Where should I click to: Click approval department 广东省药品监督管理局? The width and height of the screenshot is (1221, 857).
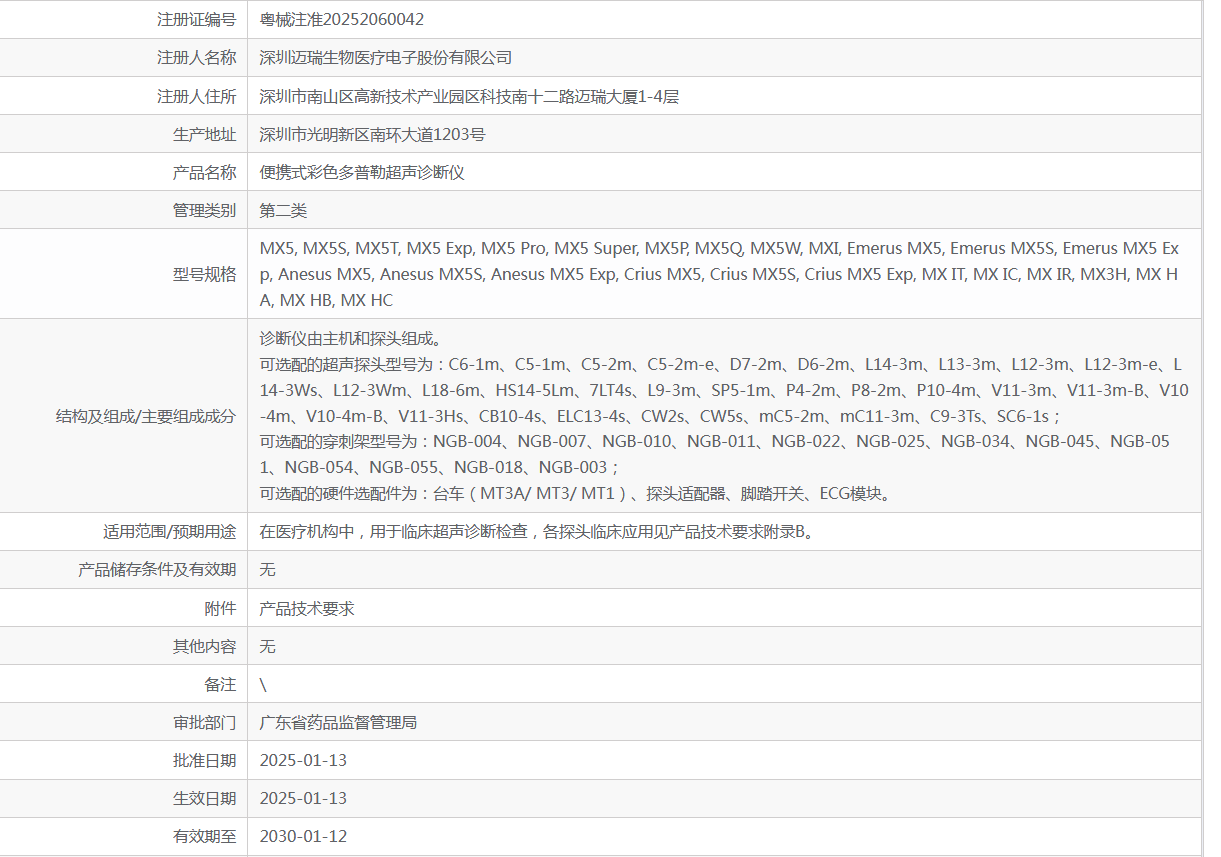point(338,722)
